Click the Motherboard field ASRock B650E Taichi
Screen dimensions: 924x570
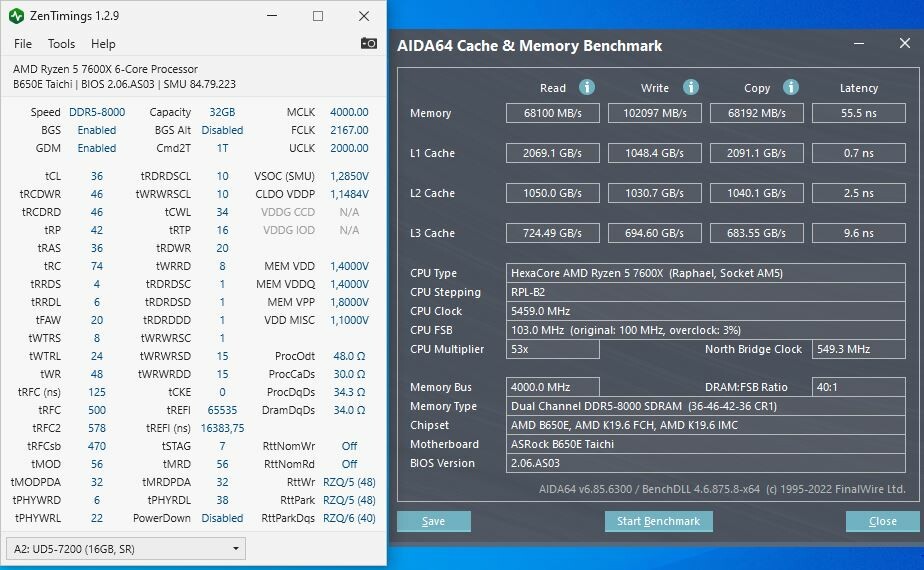coord(705,444)
